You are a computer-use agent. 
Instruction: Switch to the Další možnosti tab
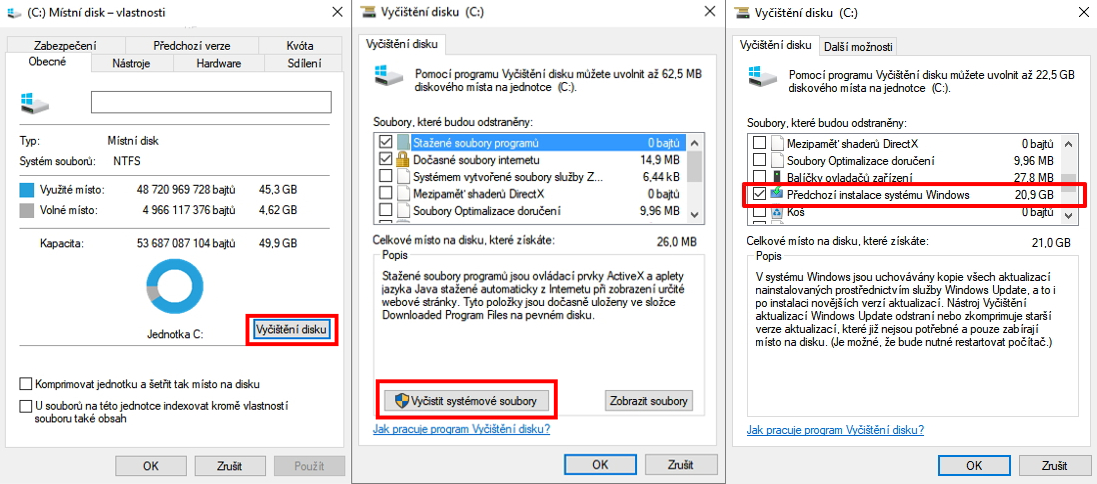(x=858, y=46)
